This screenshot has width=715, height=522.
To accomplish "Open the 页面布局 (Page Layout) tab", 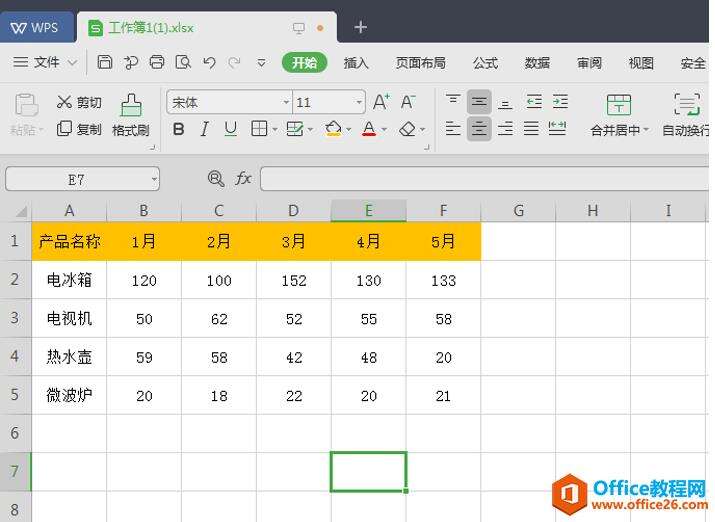I will tap(420, 62).
